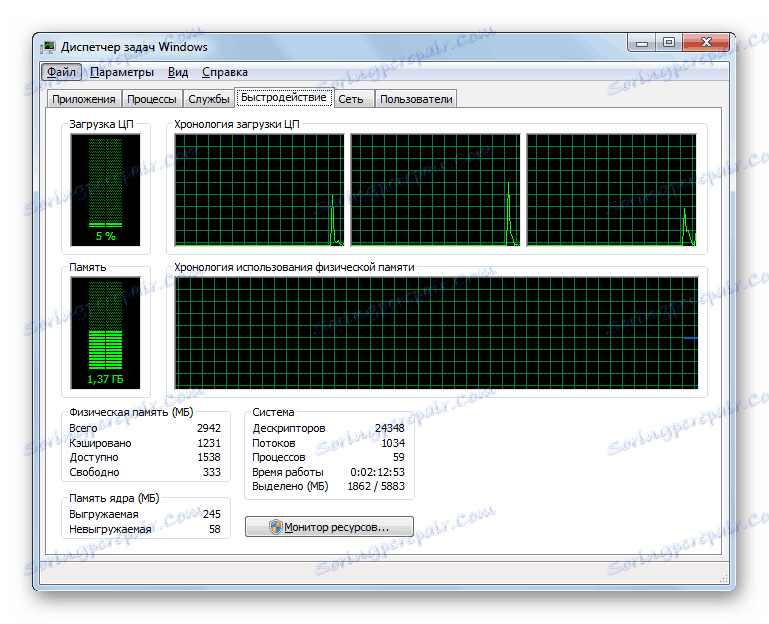The height and width of the screenshot is (624, 769).
Task: Click the Кэшировано value 1231
Action: click(x=209, y=443)
